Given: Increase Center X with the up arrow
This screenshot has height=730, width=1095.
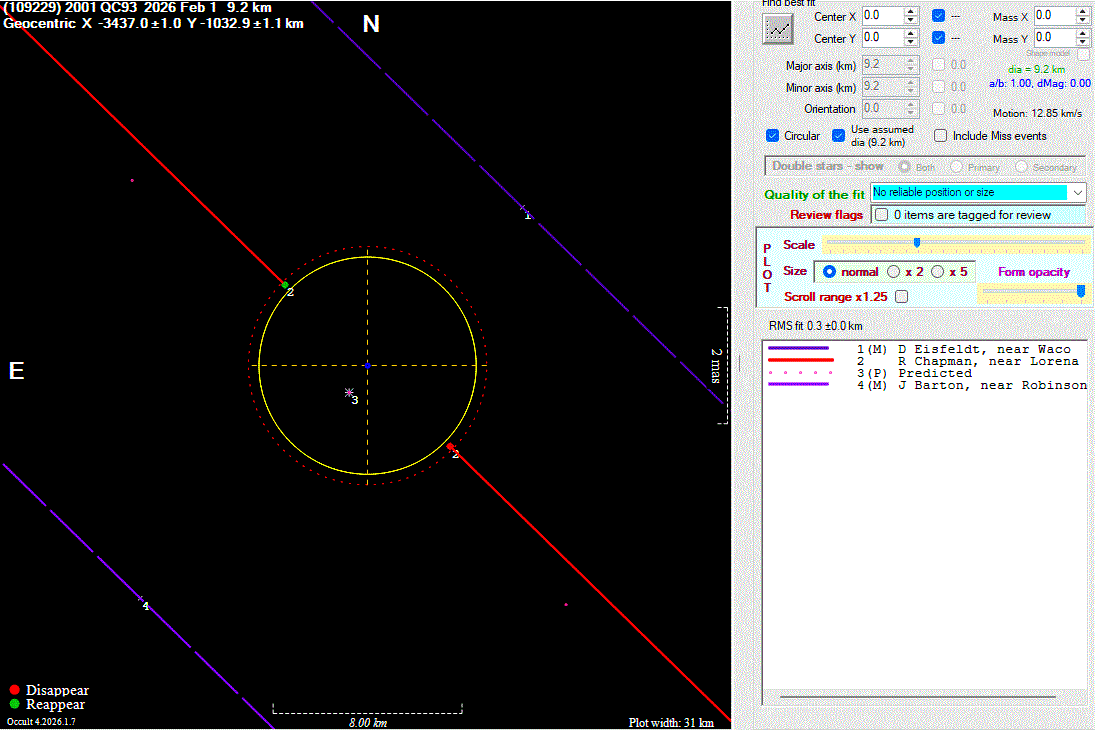Looking at the screenshot, I should click(x=911, y=12).
